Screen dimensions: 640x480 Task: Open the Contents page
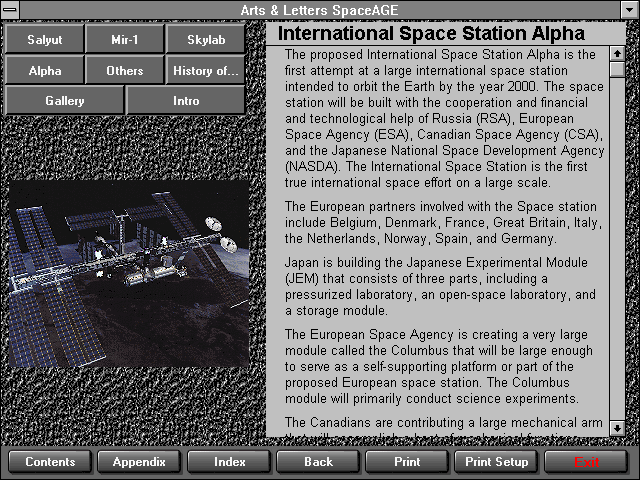coord(50,462)
